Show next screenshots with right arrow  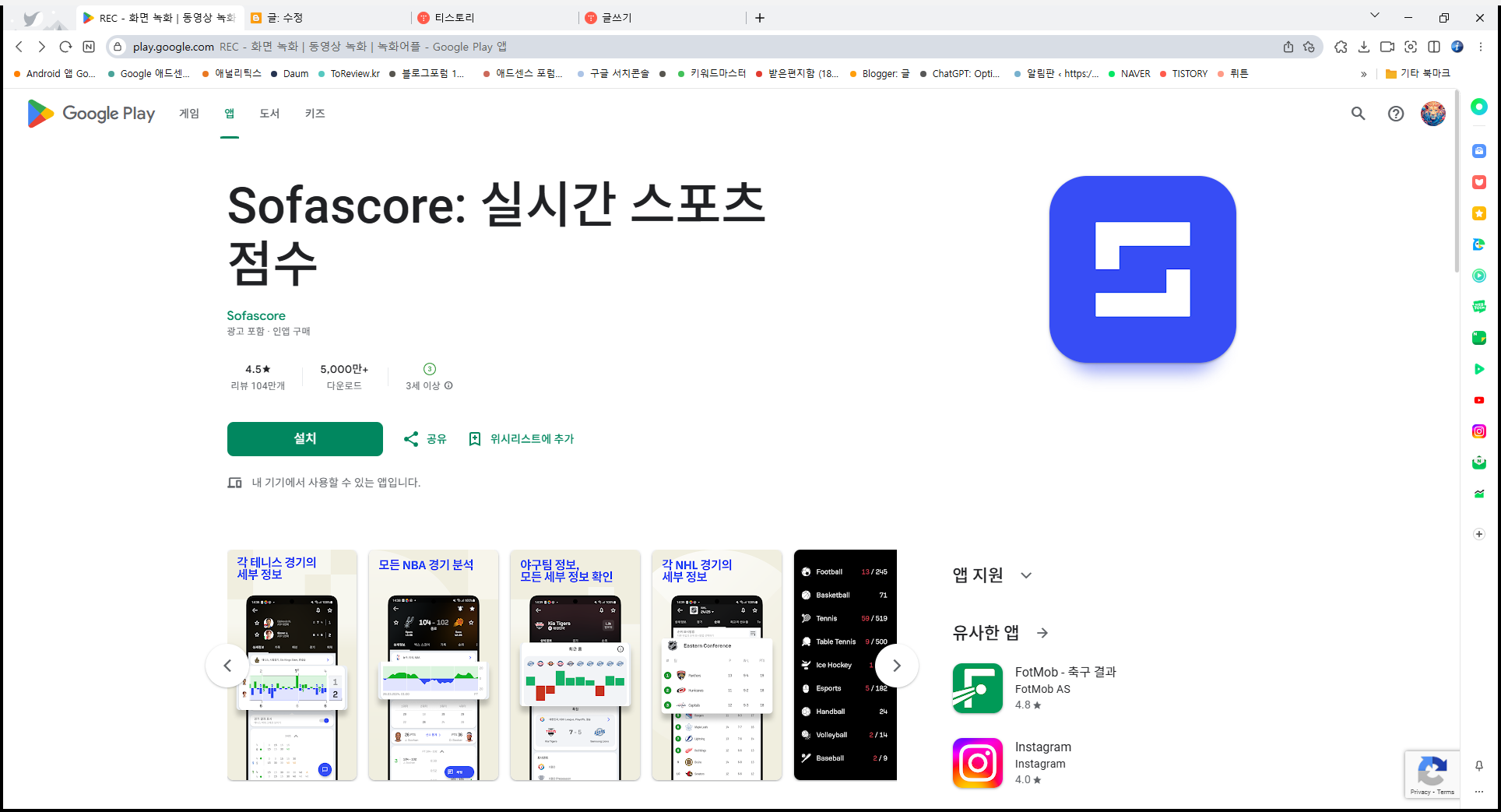point(896,666)
